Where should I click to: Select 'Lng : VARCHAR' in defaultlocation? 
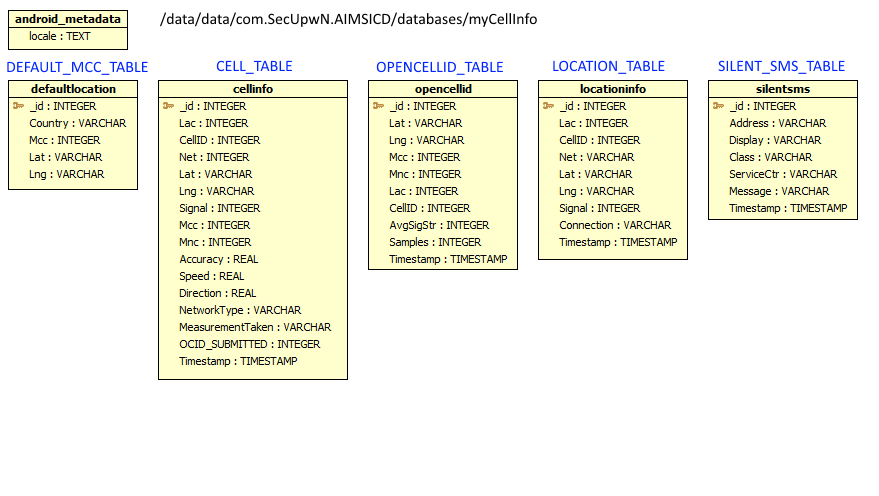[x=66, y=174]
